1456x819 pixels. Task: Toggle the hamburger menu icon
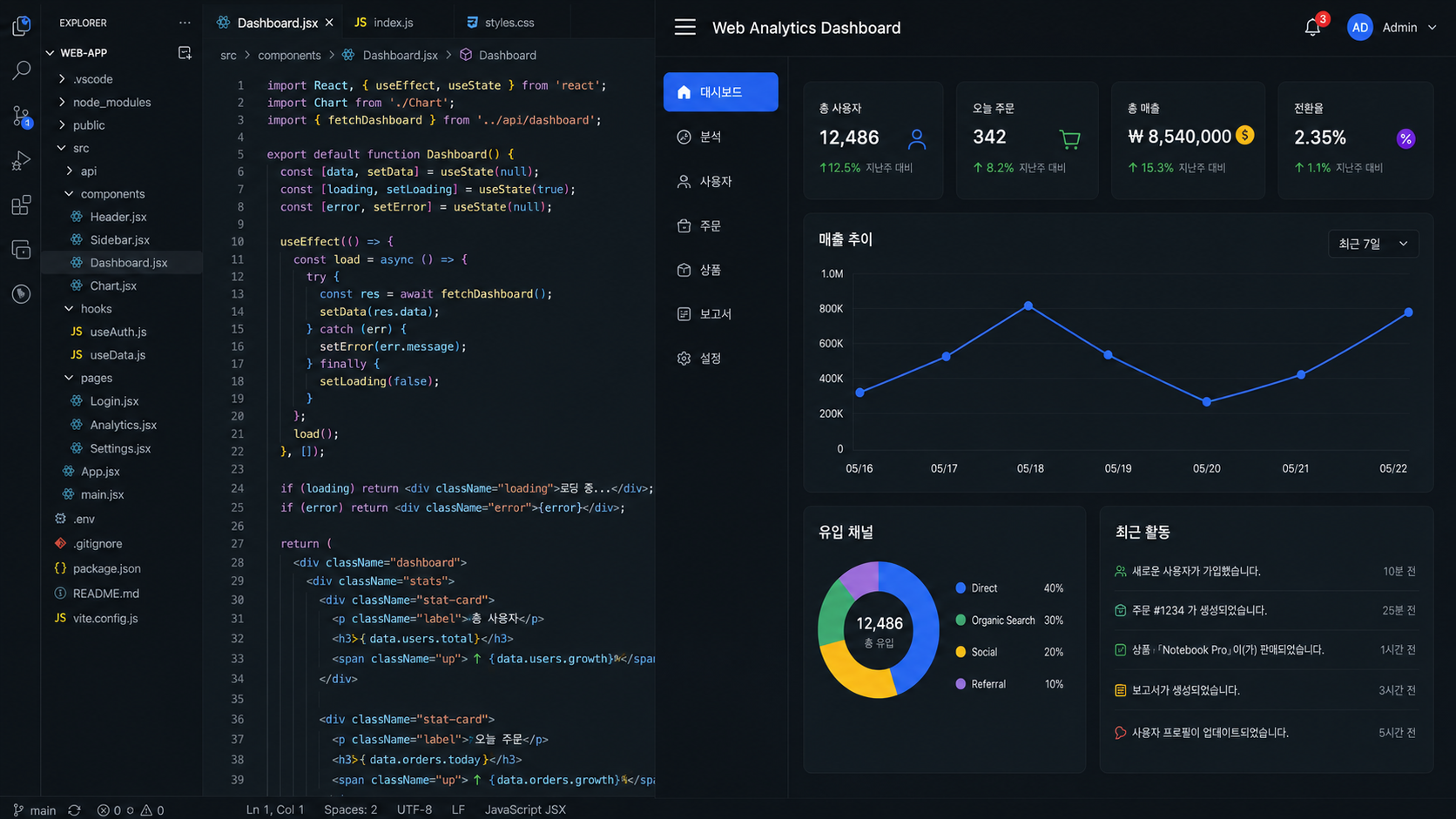click(685, 28)
